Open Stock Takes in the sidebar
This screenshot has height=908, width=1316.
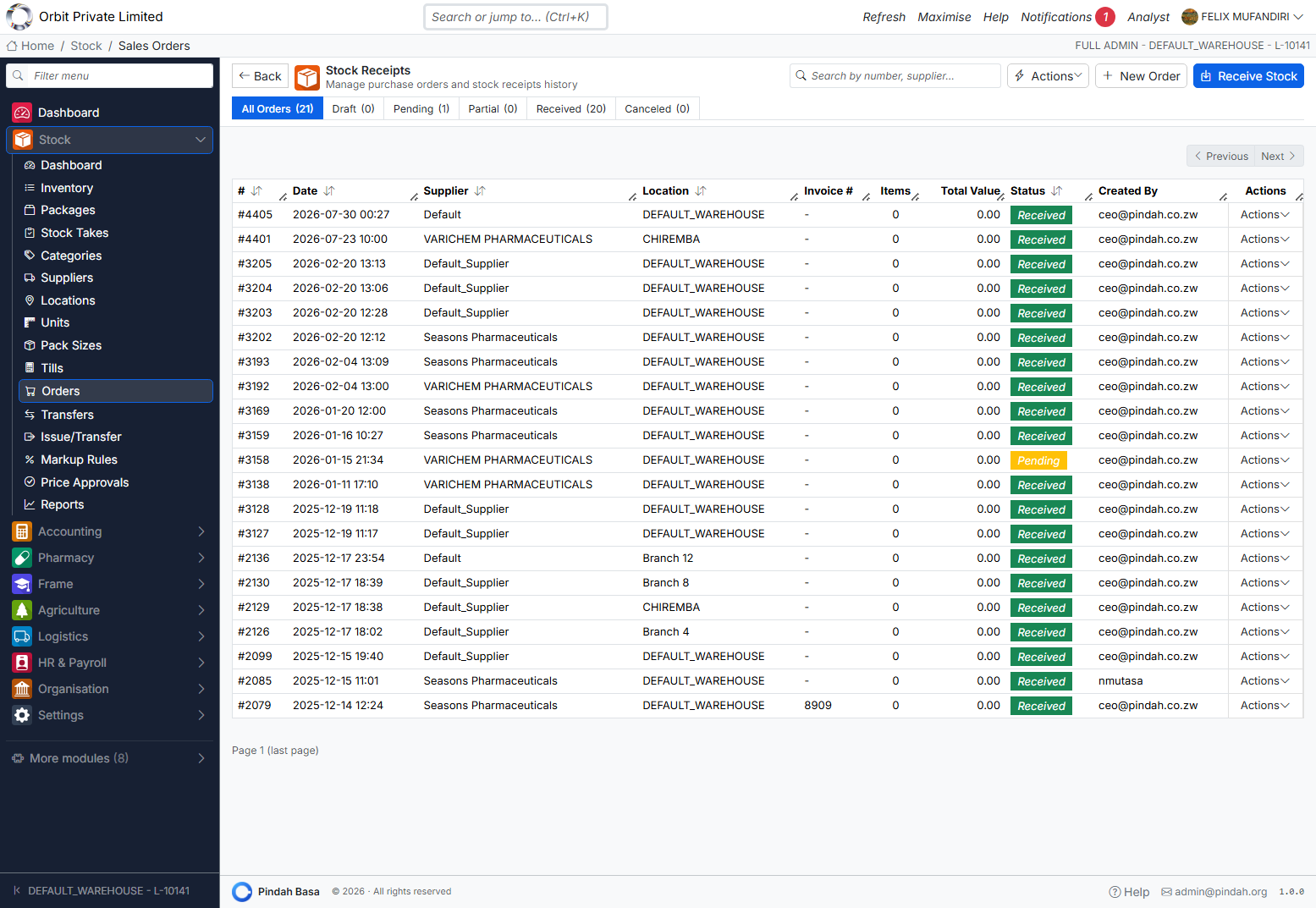click(74, 233)
